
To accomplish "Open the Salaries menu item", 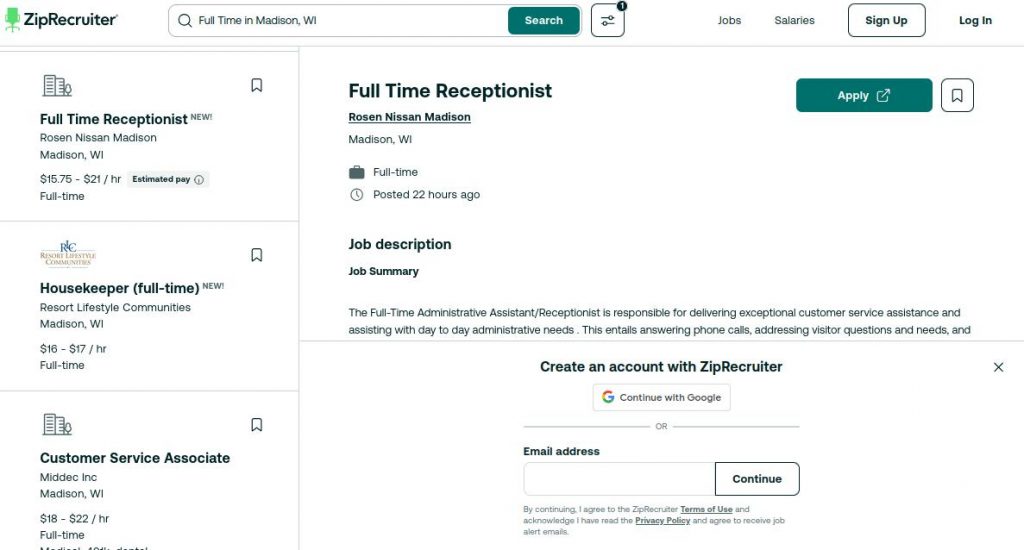I will [794, 20].
